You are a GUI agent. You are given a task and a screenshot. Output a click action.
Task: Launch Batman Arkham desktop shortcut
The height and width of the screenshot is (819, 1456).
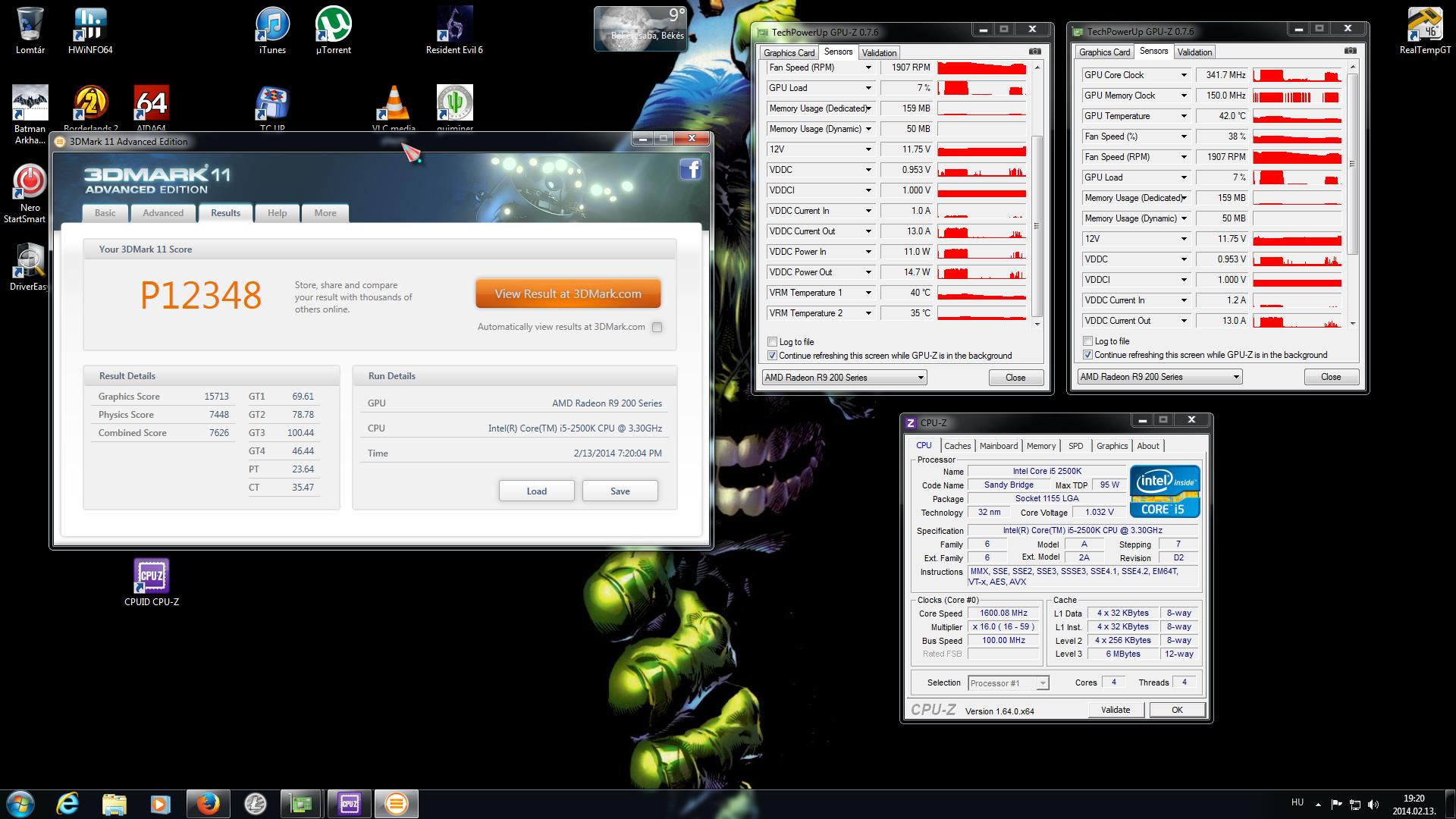pos(30,114)
